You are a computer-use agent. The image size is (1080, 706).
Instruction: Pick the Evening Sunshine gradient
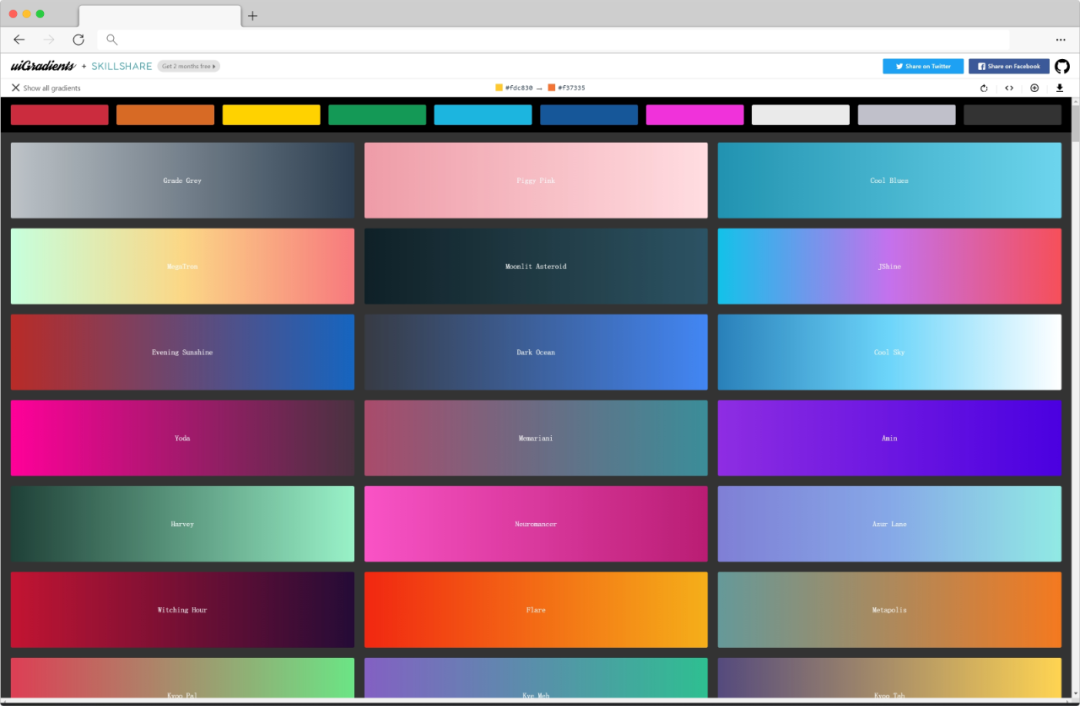(183, 352)
